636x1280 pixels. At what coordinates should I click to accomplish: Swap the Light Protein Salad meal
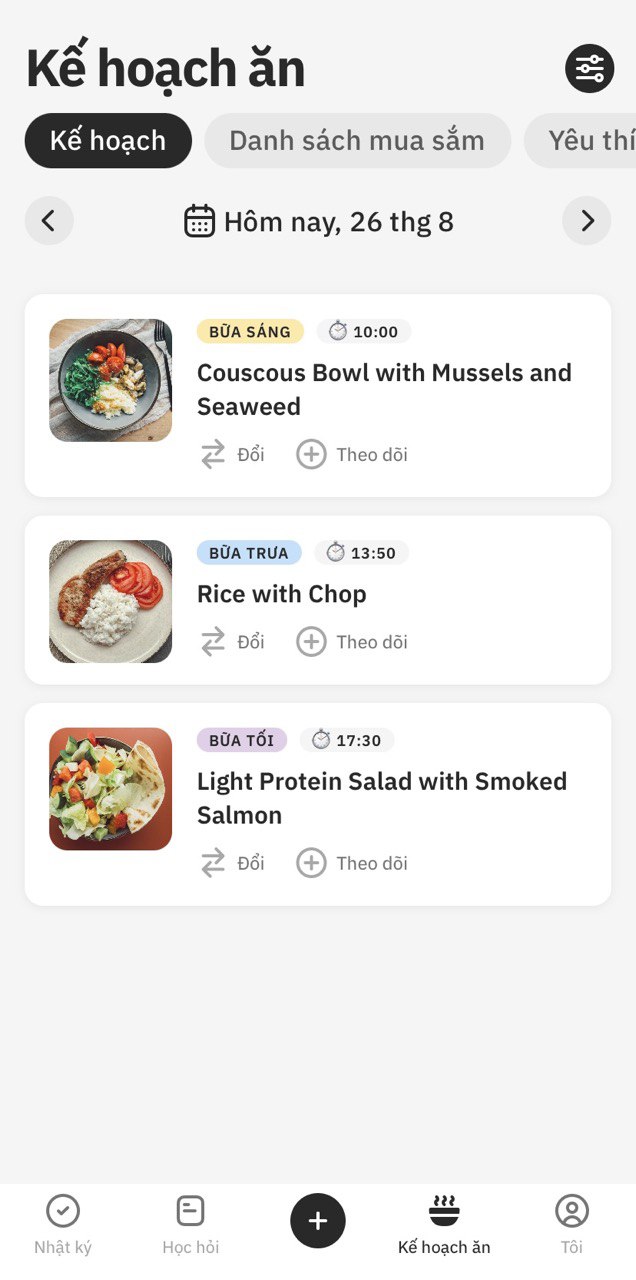(x=232, y=863)
